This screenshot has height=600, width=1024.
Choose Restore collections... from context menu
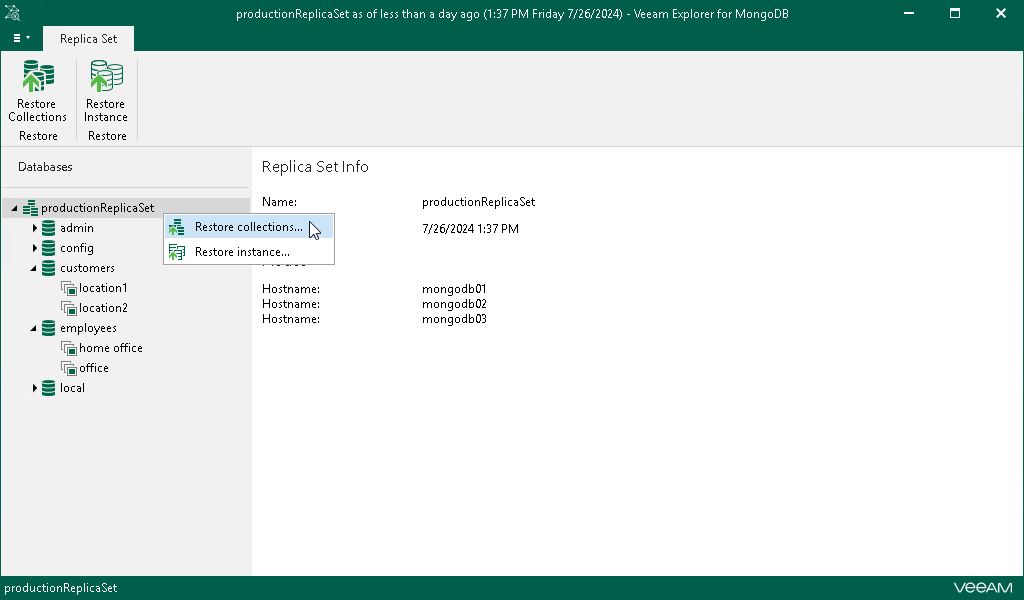point(249,227)
